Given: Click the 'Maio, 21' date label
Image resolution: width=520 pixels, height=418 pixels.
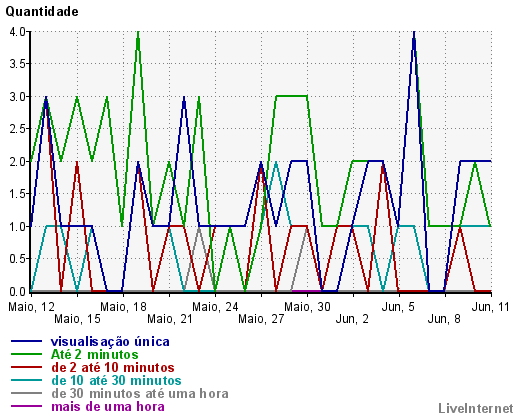Looking at the screenshot, I should (x=170, y=319).
